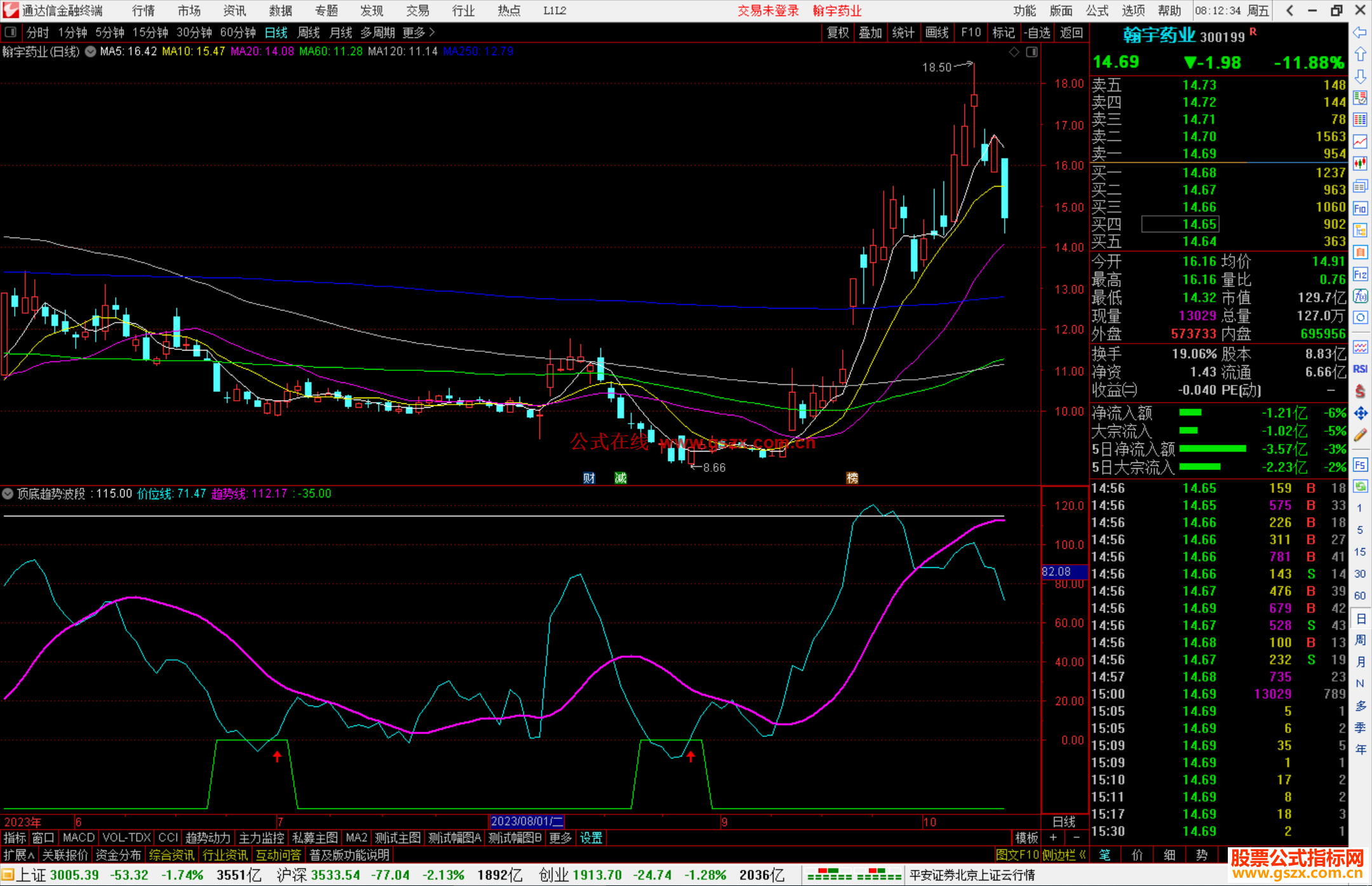Toggle the panel icon left of 分时

click(10, 32)
